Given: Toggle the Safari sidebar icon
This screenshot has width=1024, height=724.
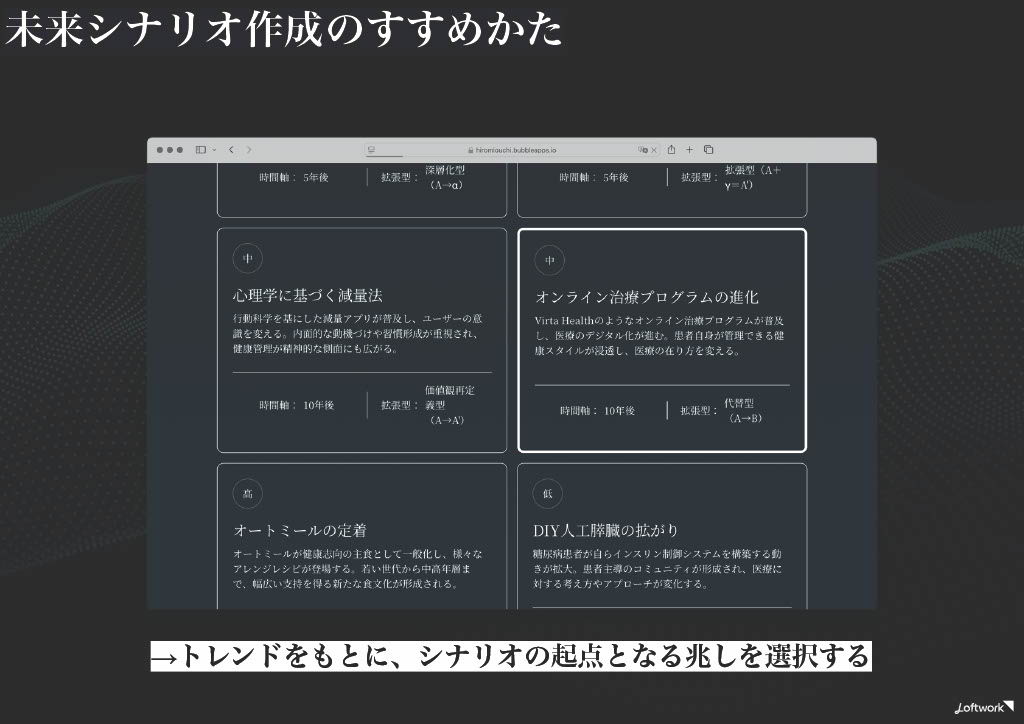Looking at the screenshot, I should pos(200,150).
